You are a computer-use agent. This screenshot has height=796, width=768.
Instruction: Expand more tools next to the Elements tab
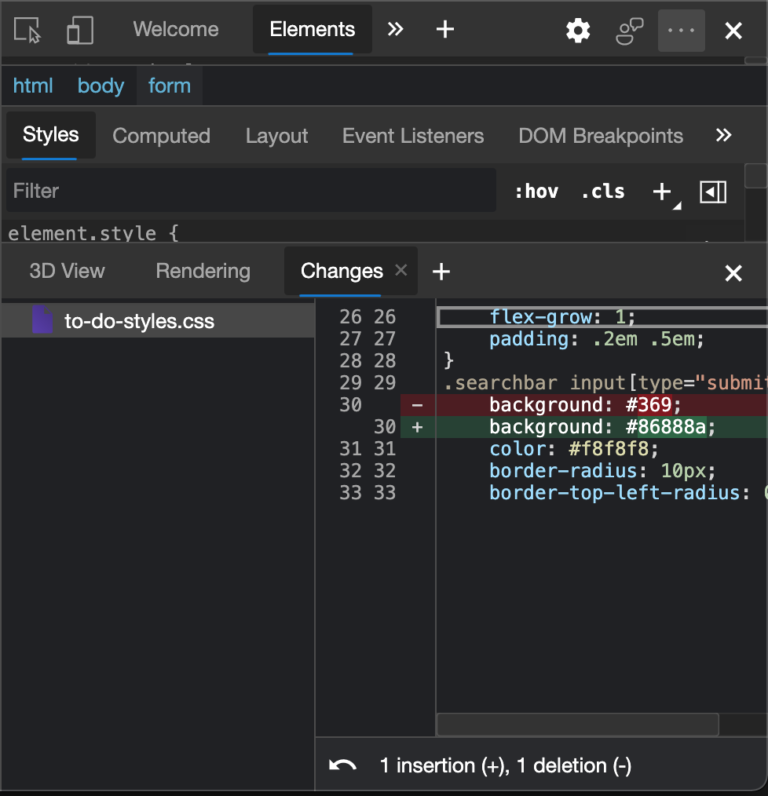(x=396, y=30)
